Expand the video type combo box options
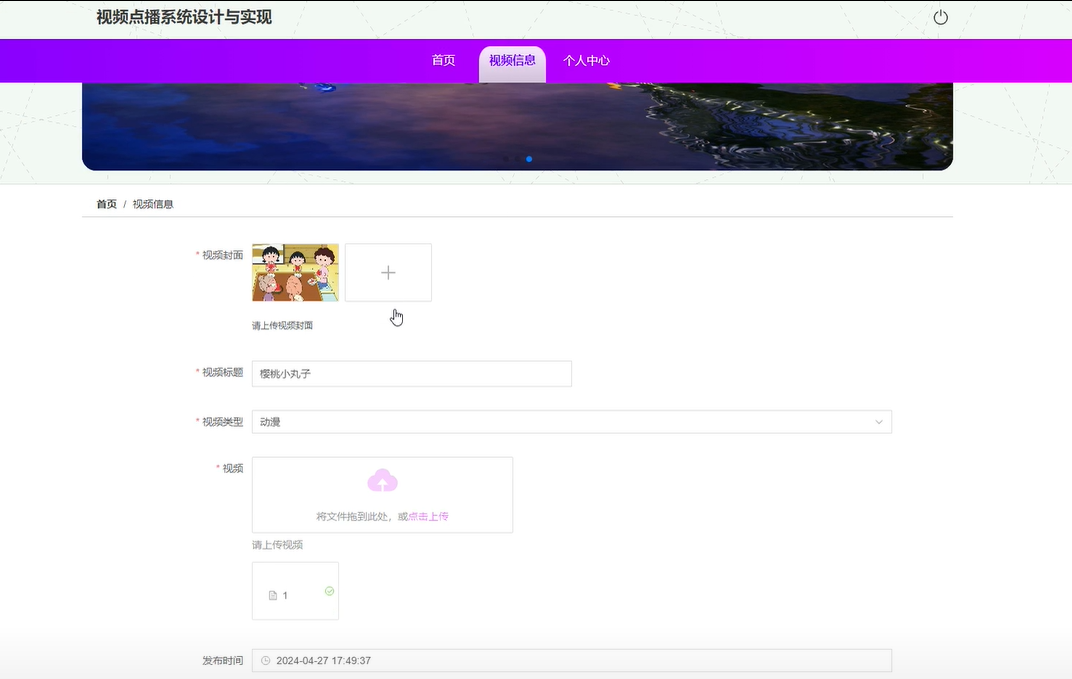 click(570, 421)
